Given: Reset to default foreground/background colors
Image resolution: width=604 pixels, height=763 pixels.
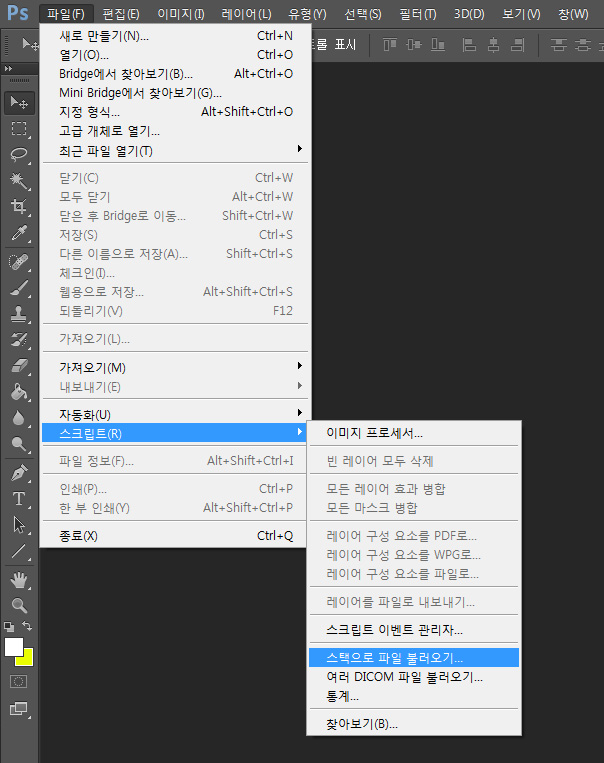Looking at the screenshot, I should (x=9, y=626).
